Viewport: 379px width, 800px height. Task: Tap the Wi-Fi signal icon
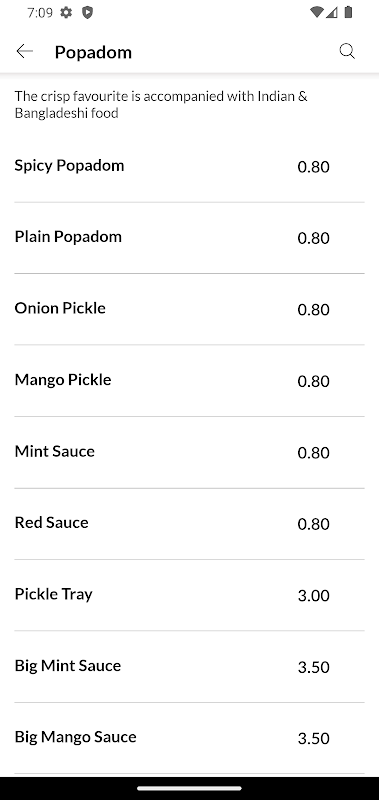pyautogui.click(x=316, y=12)
